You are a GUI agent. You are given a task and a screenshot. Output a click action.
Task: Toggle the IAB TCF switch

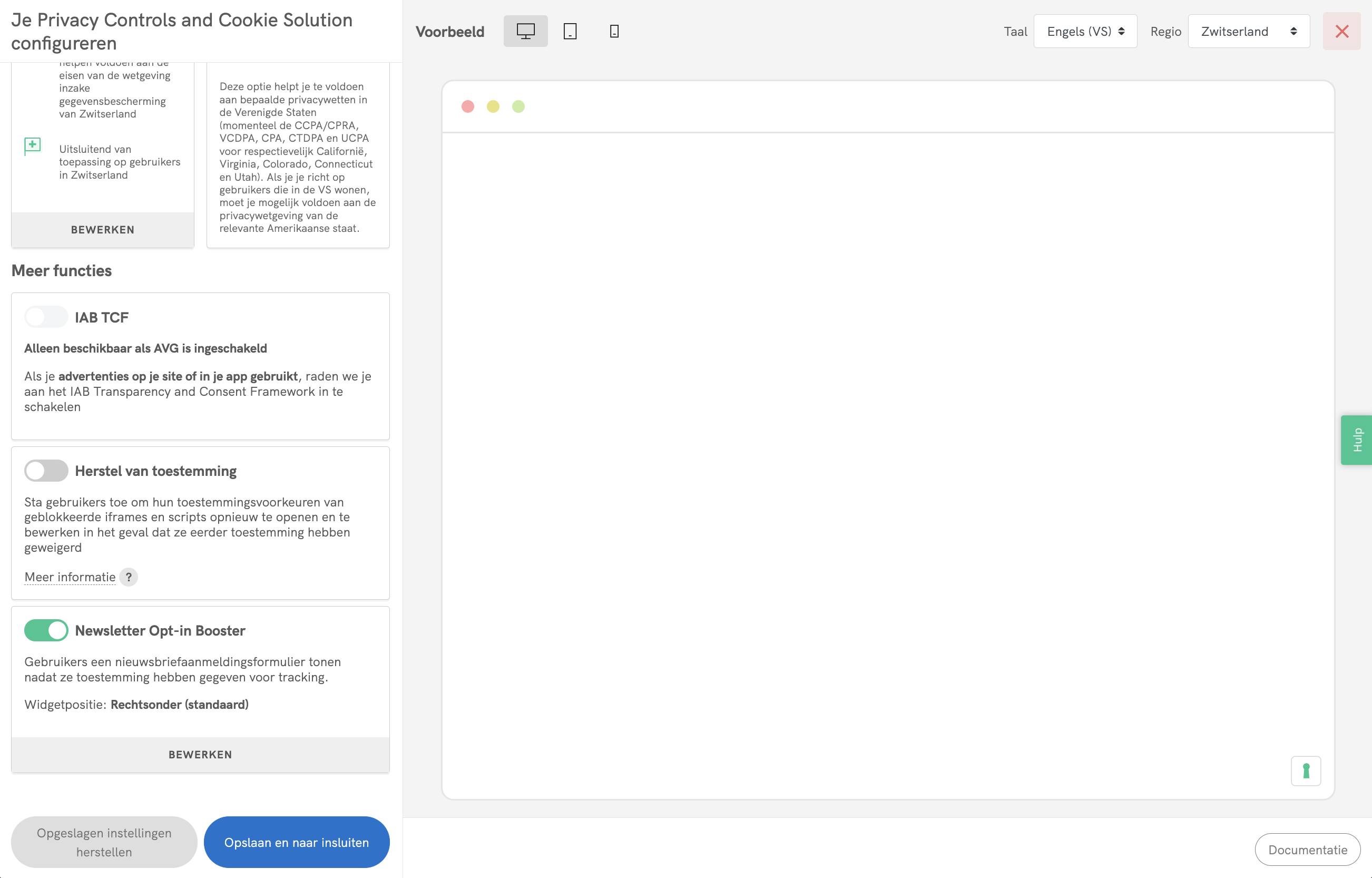(x=46, y=317)
